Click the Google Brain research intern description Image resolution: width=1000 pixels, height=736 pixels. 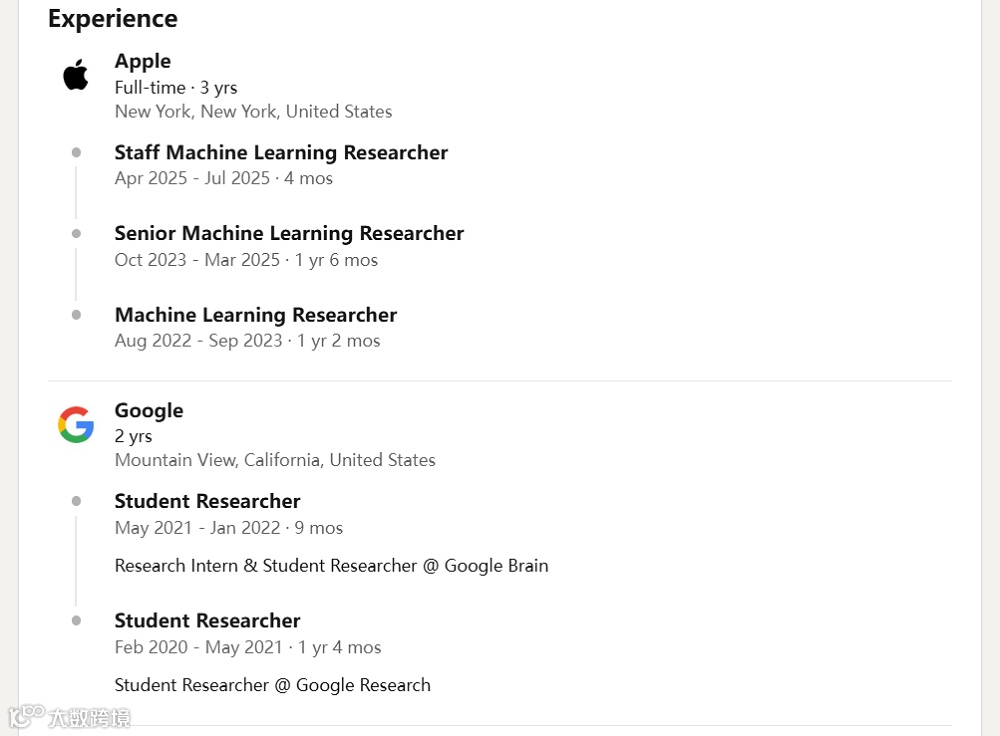331,565
